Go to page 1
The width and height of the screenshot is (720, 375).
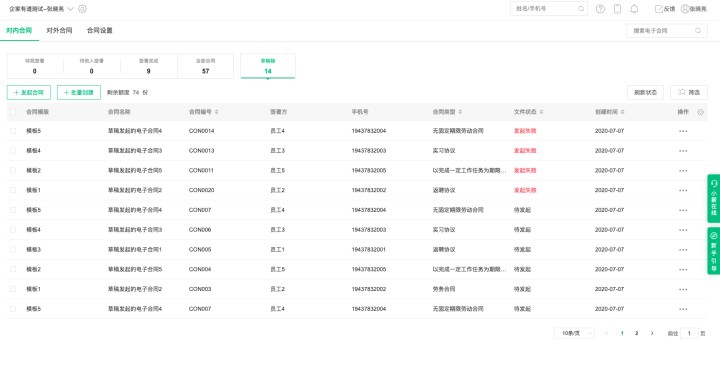point(622,333)
